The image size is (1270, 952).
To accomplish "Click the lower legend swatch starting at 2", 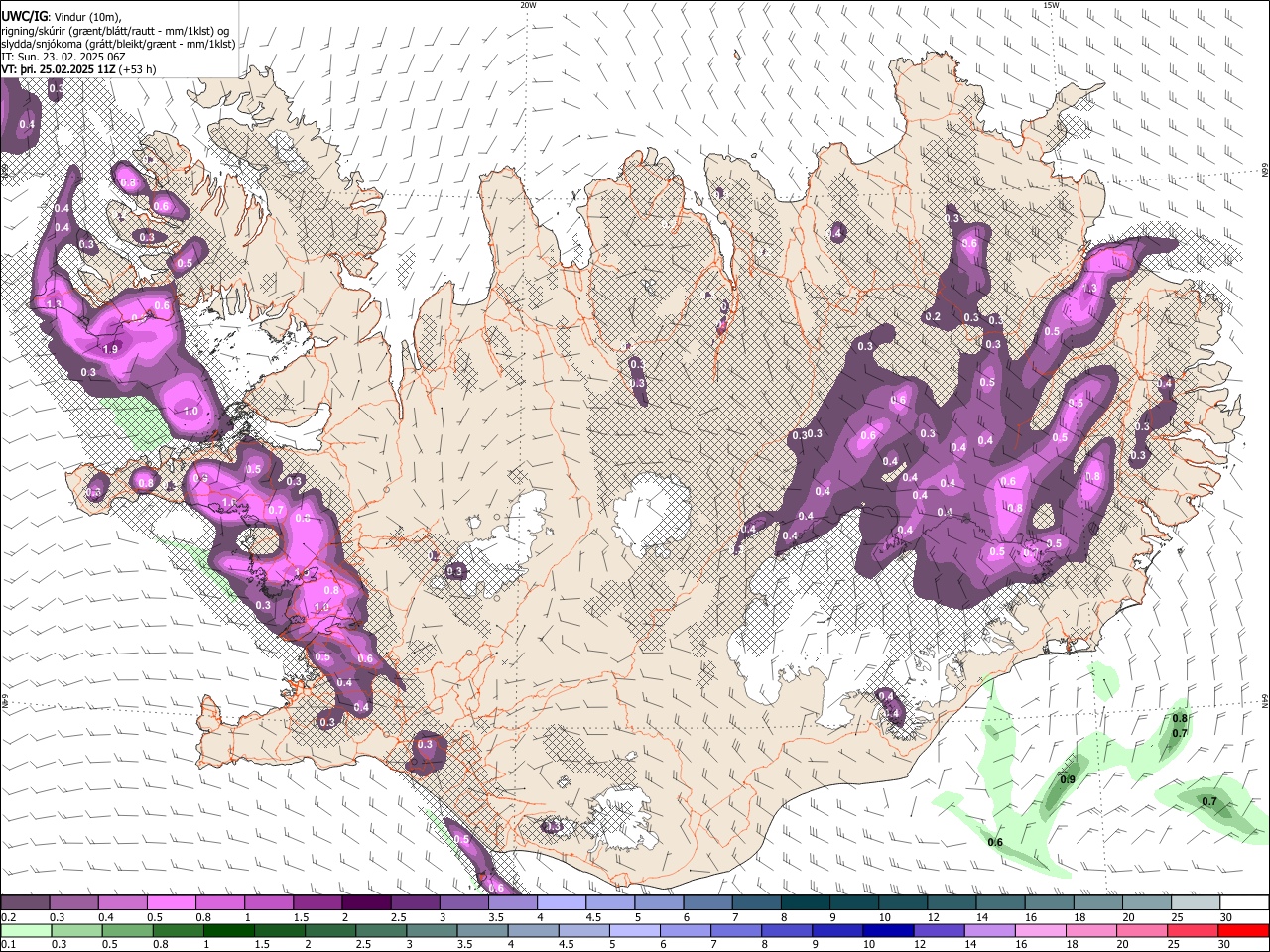I will point(330,931).
